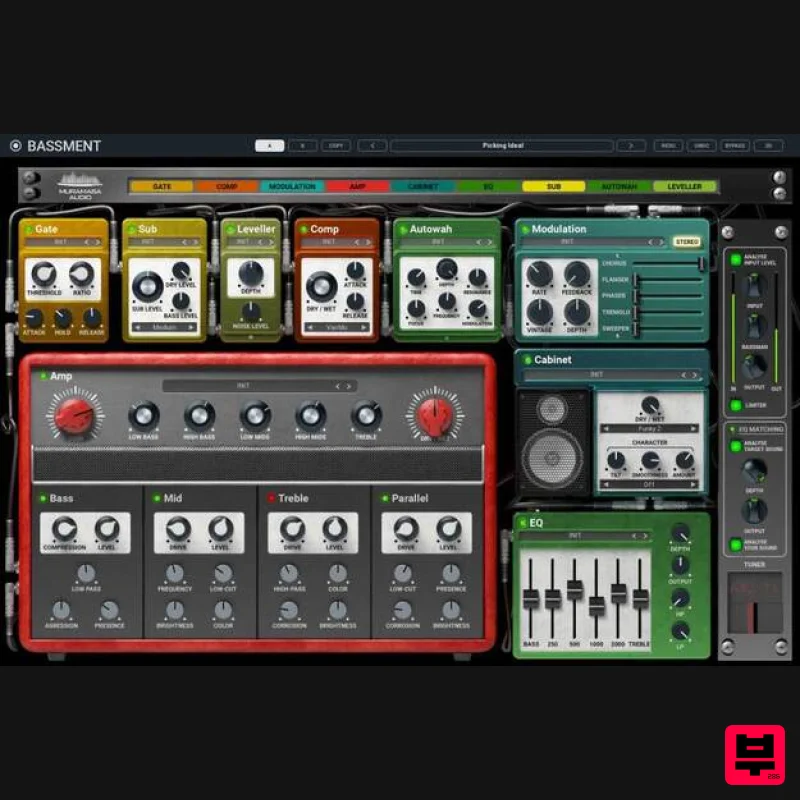The height and width of the screenshot is (800, 800).
Task: Enable the STEREO toggle on the Modulation unit
Action: [687, 241]
